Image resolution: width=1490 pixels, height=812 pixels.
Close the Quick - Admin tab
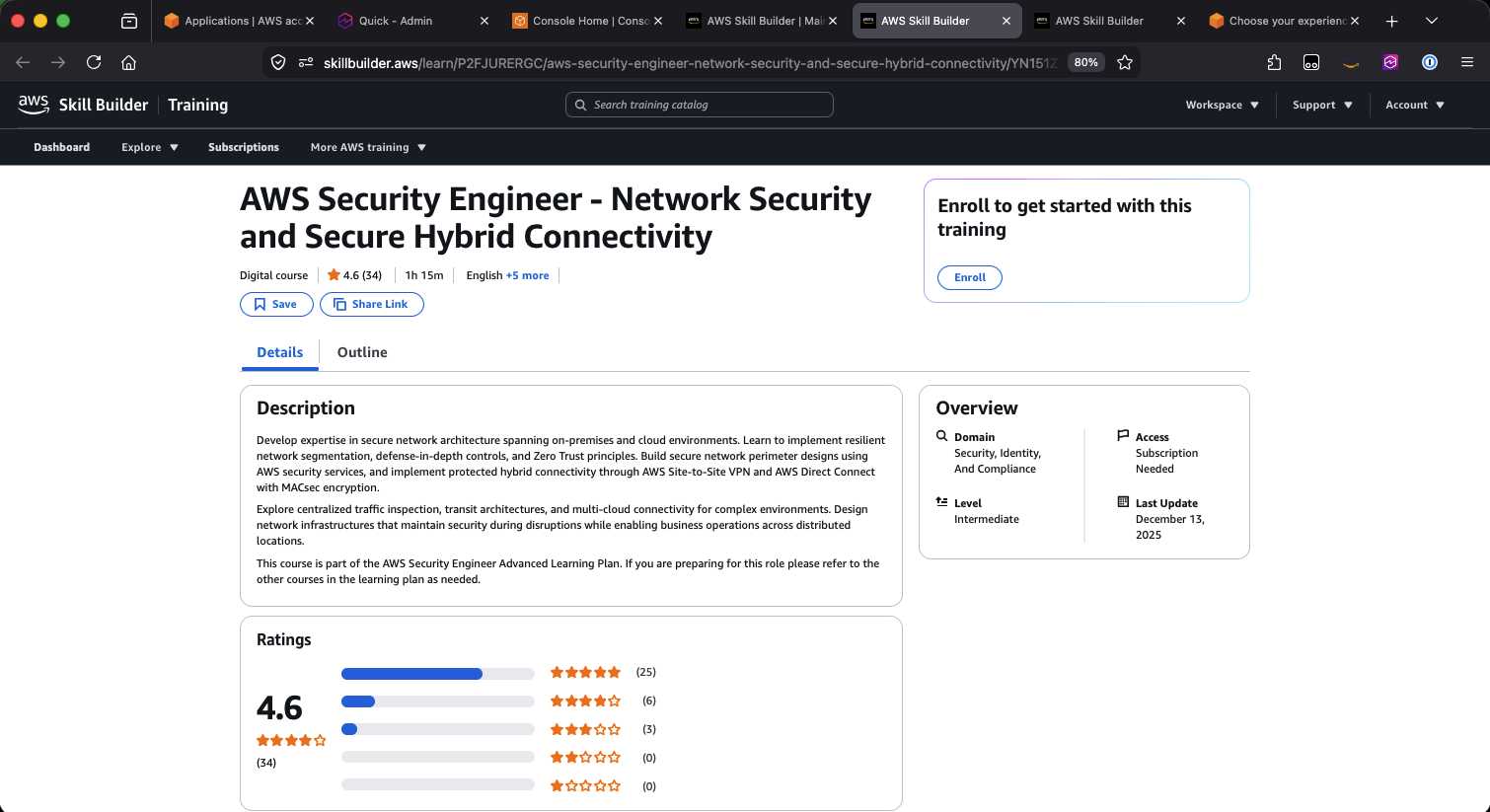pyautogui.click(x=484, y=21)
